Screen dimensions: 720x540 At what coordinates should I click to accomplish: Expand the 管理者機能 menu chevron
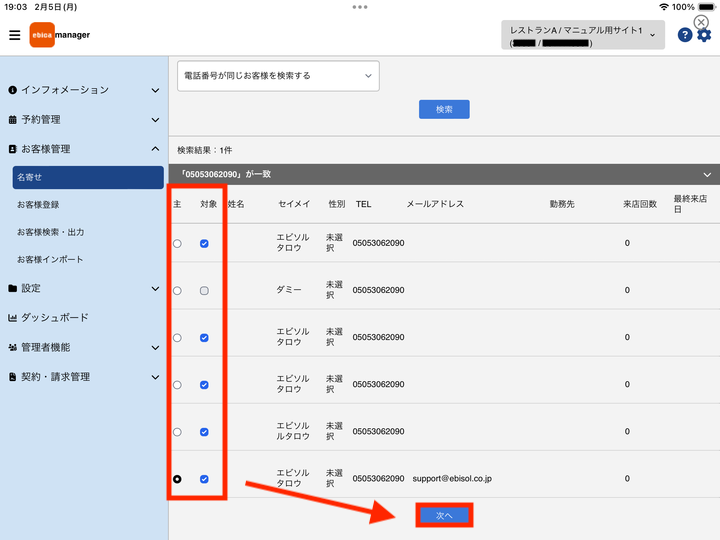click(156, 348)
